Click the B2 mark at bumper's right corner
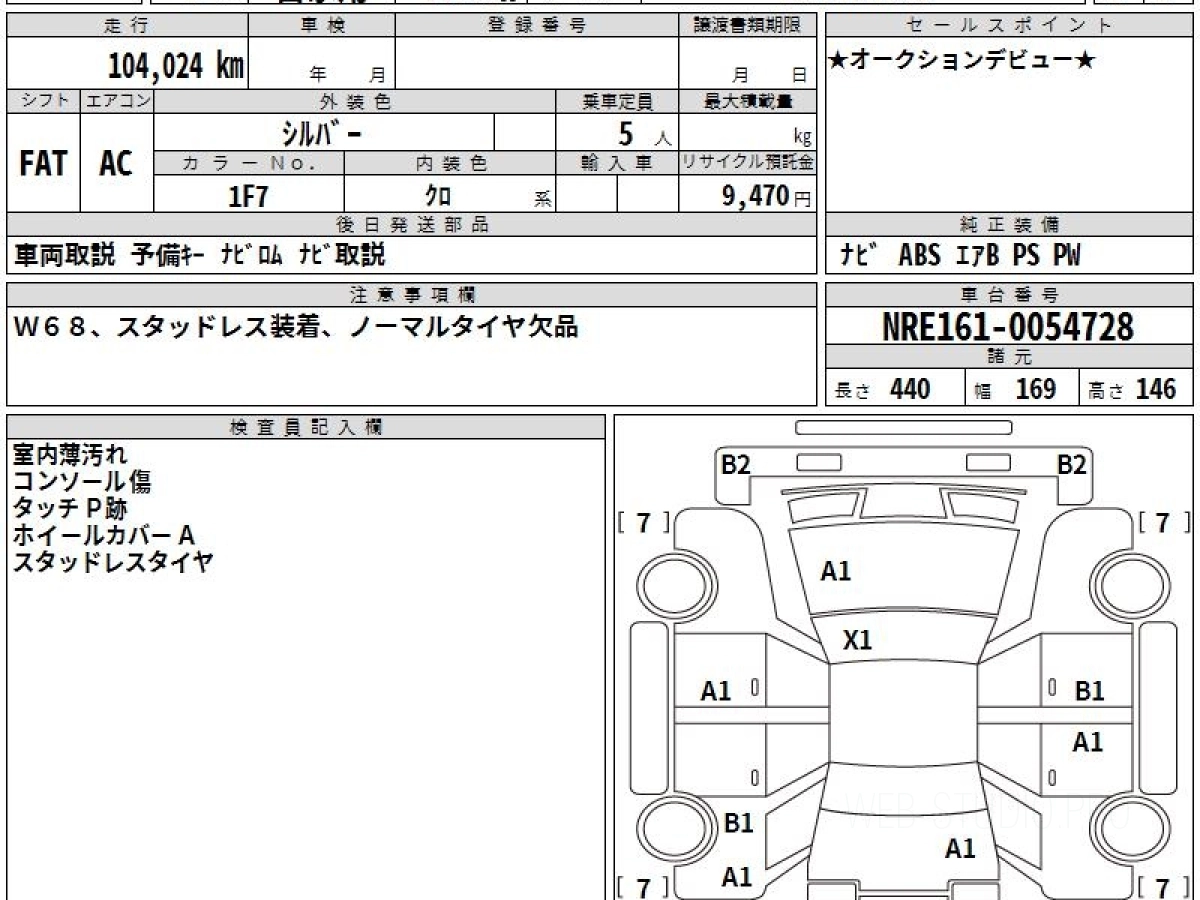The height and width of the screenshot is (900, 1200). [x=1072, y=464]
